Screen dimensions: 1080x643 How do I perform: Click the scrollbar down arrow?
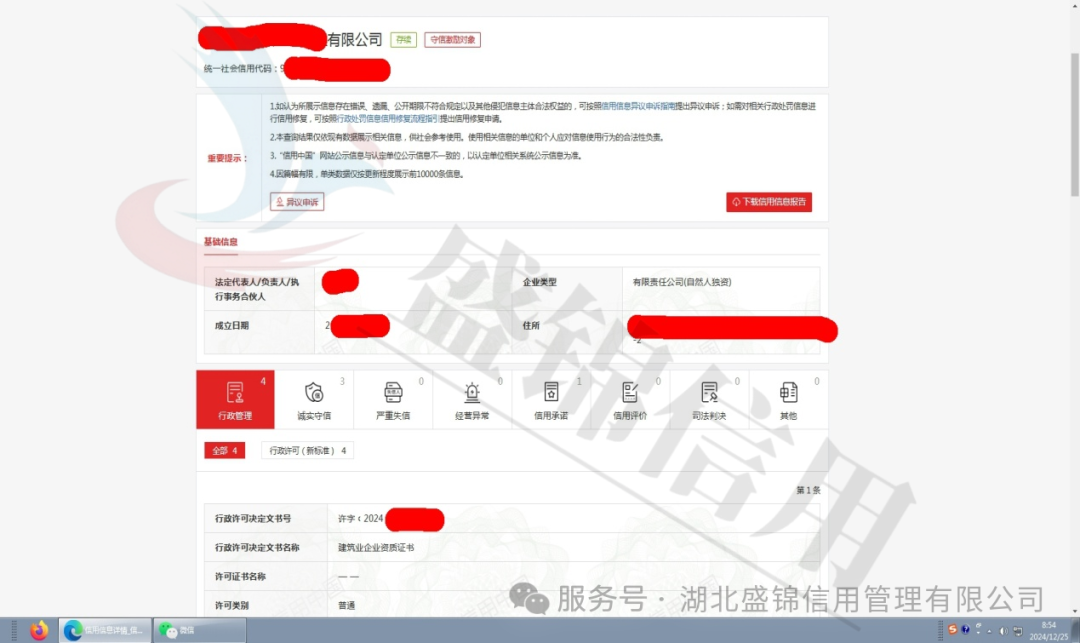(1074, 611)
